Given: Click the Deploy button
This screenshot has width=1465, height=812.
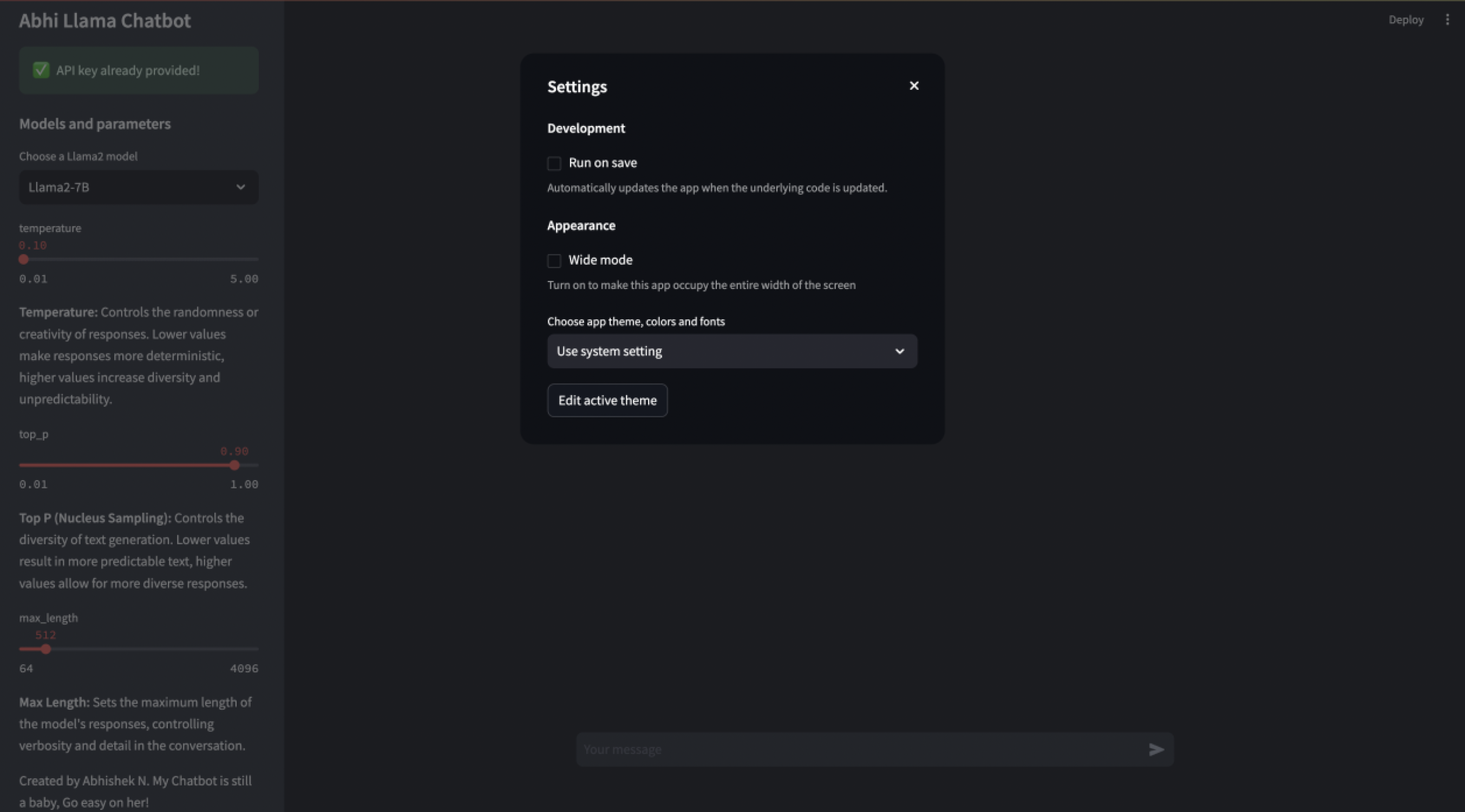Looking at the screenshot, I should (x=1406, y=20).
